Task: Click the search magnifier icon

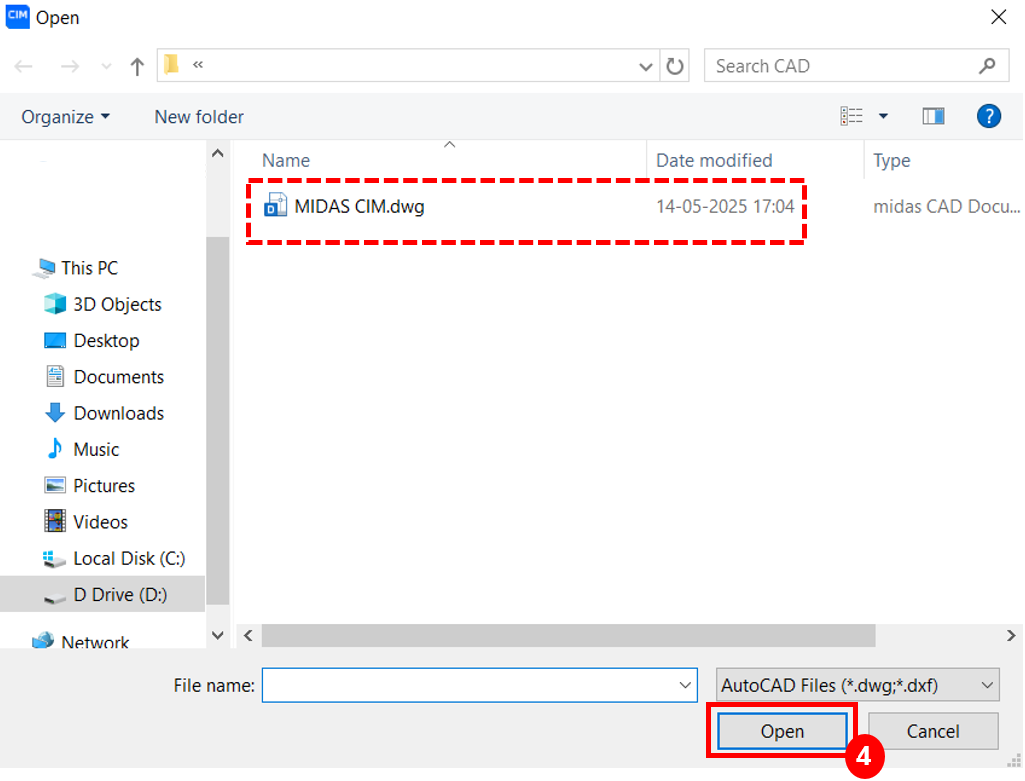Action: click(x=987, y=65)
